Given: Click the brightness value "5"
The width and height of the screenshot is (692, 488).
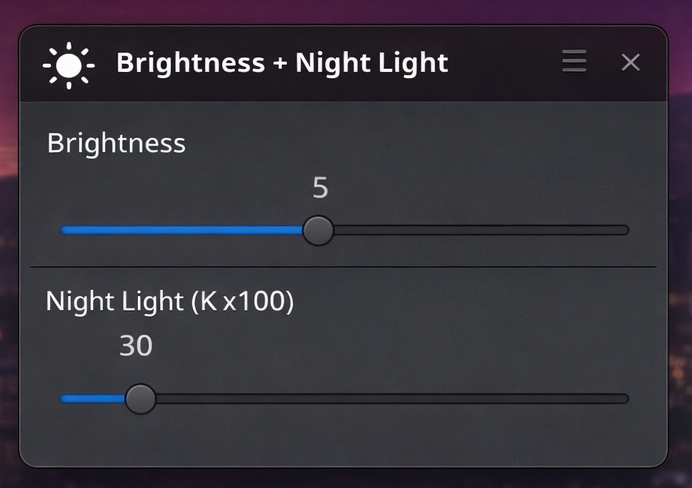Looking at the screenshot, I should point(320,188).
